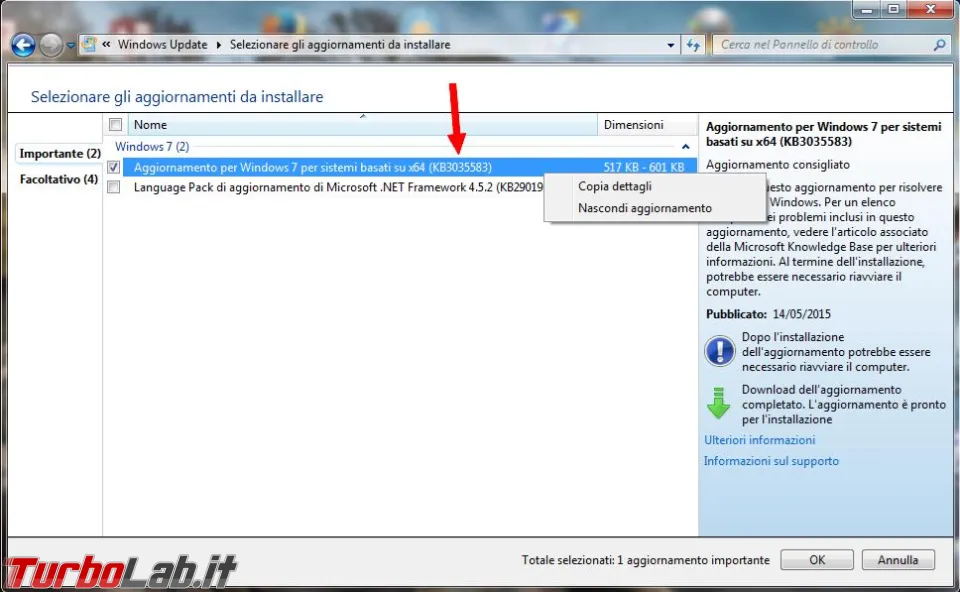Focus the 'Cerca nel Pannello di controllo' field

tap(825, 45)
